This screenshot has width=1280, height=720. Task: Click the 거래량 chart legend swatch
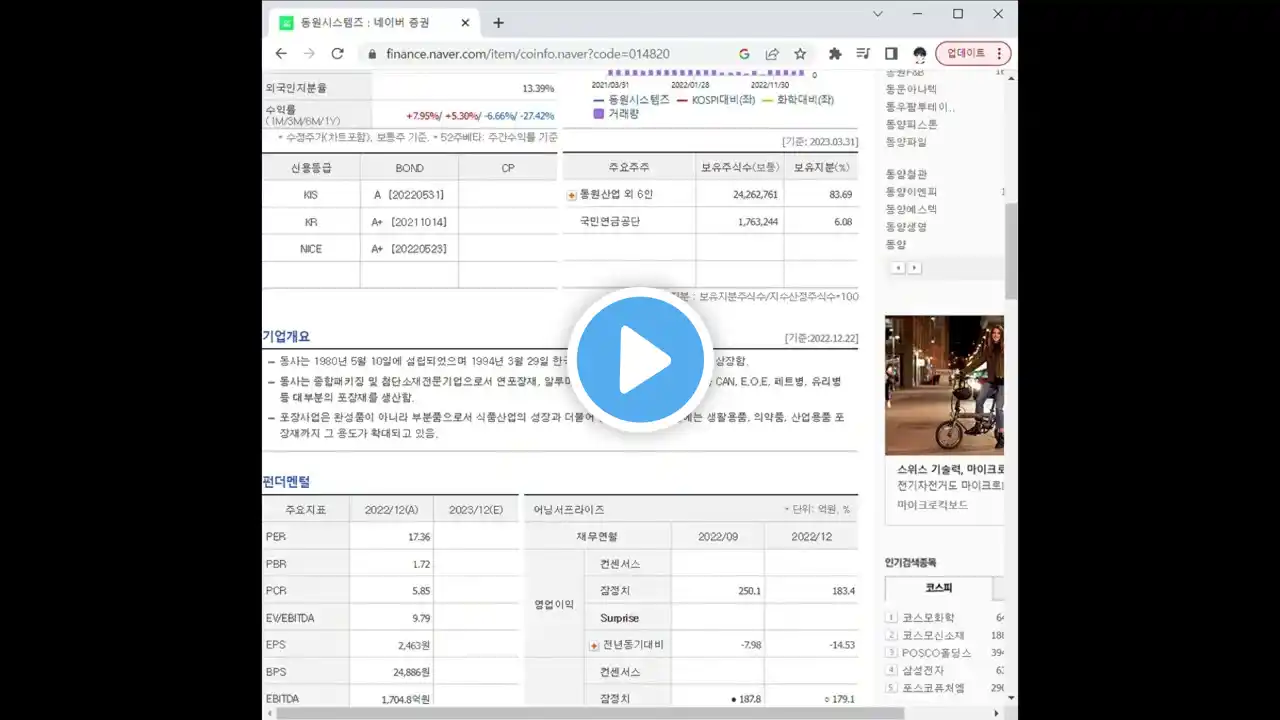click(599, 114)
